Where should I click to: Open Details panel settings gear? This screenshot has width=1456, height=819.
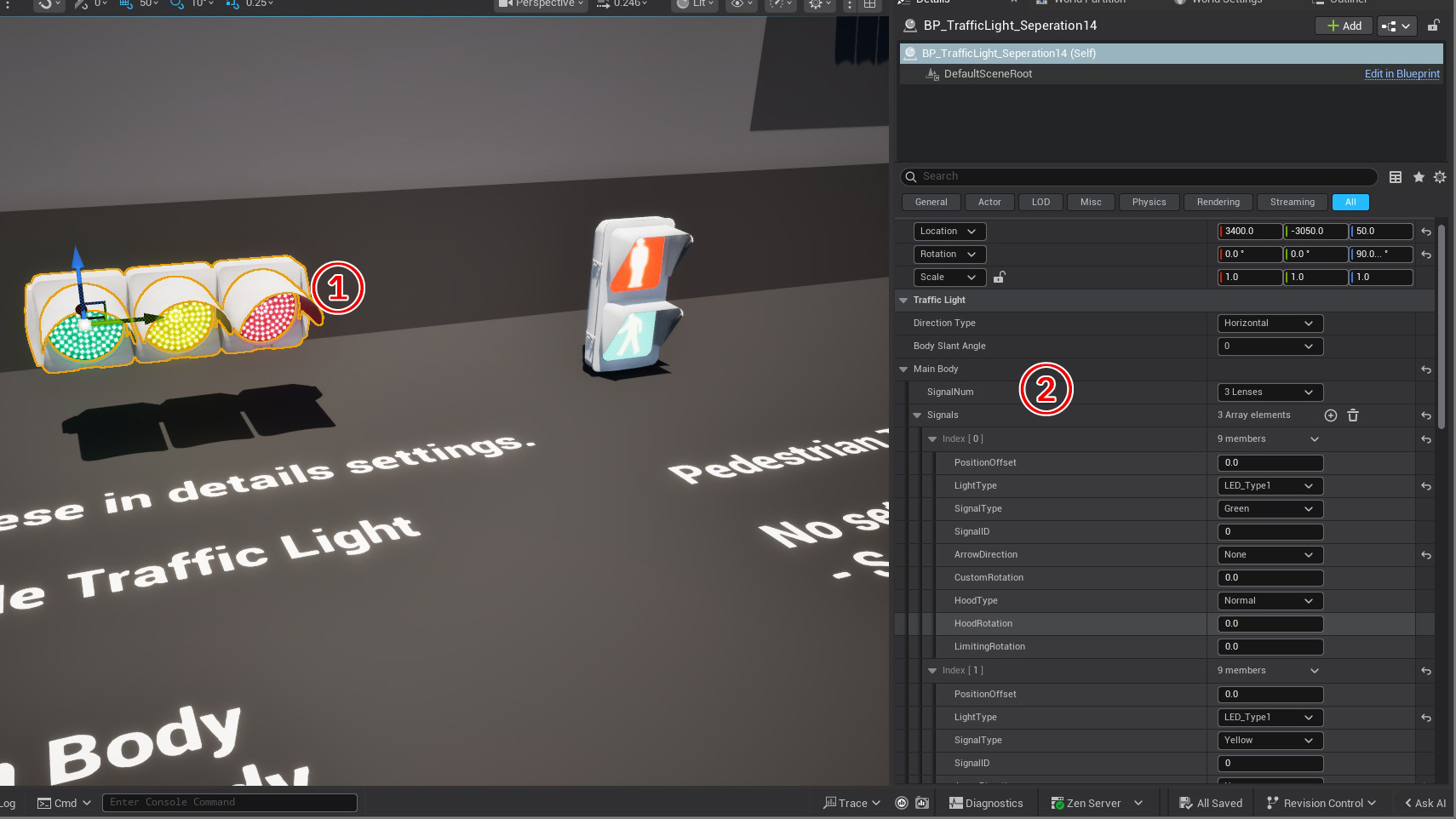(1440, 177)
